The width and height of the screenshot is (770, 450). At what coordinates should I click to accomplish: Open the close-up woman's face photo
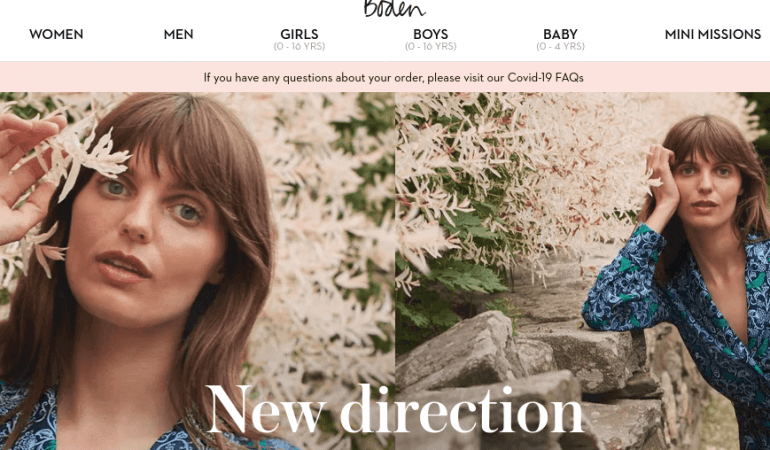[x=197, y=271]
